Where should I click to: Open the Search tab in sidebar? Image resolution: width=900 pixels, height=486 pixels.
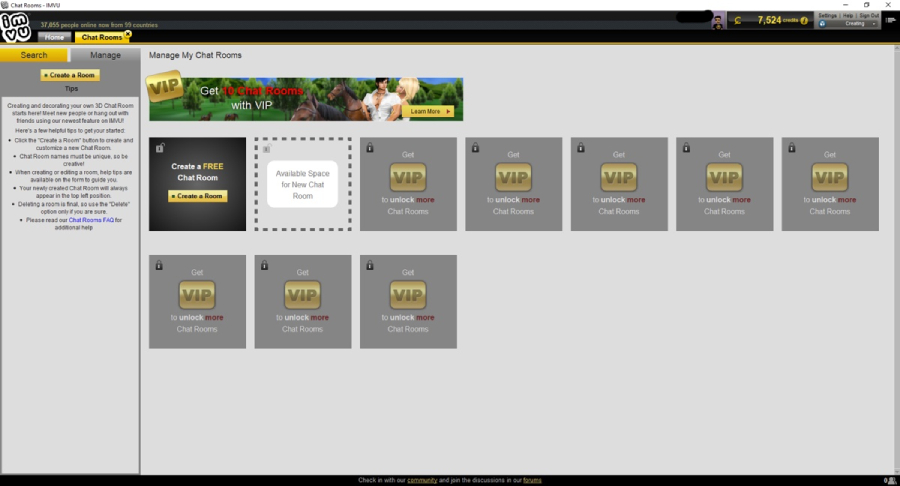[34, 55]
